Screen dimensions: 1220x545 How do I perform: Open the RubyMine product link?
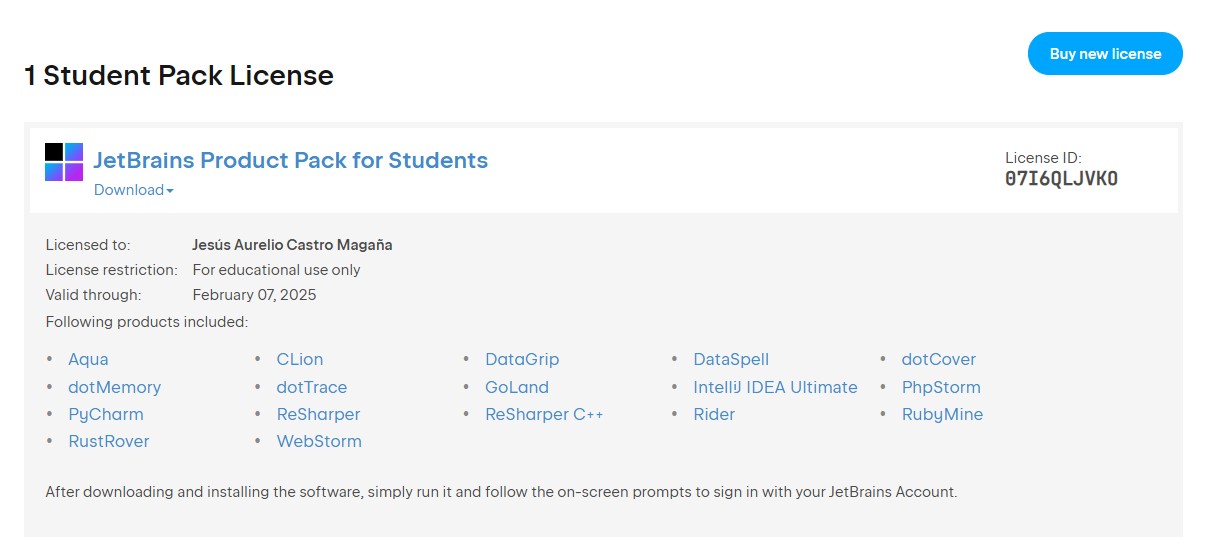point(942,414)
